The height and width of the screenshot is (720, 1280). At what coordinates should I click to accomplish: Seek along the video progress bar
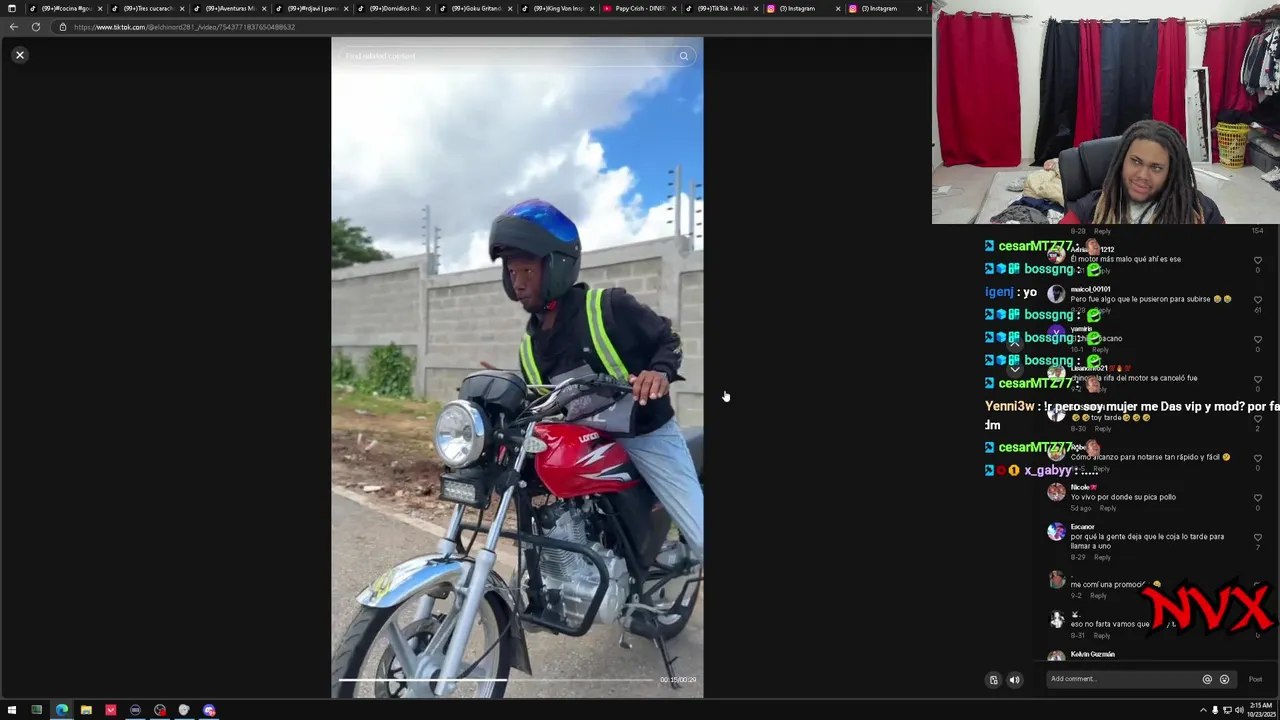(497, 680)
